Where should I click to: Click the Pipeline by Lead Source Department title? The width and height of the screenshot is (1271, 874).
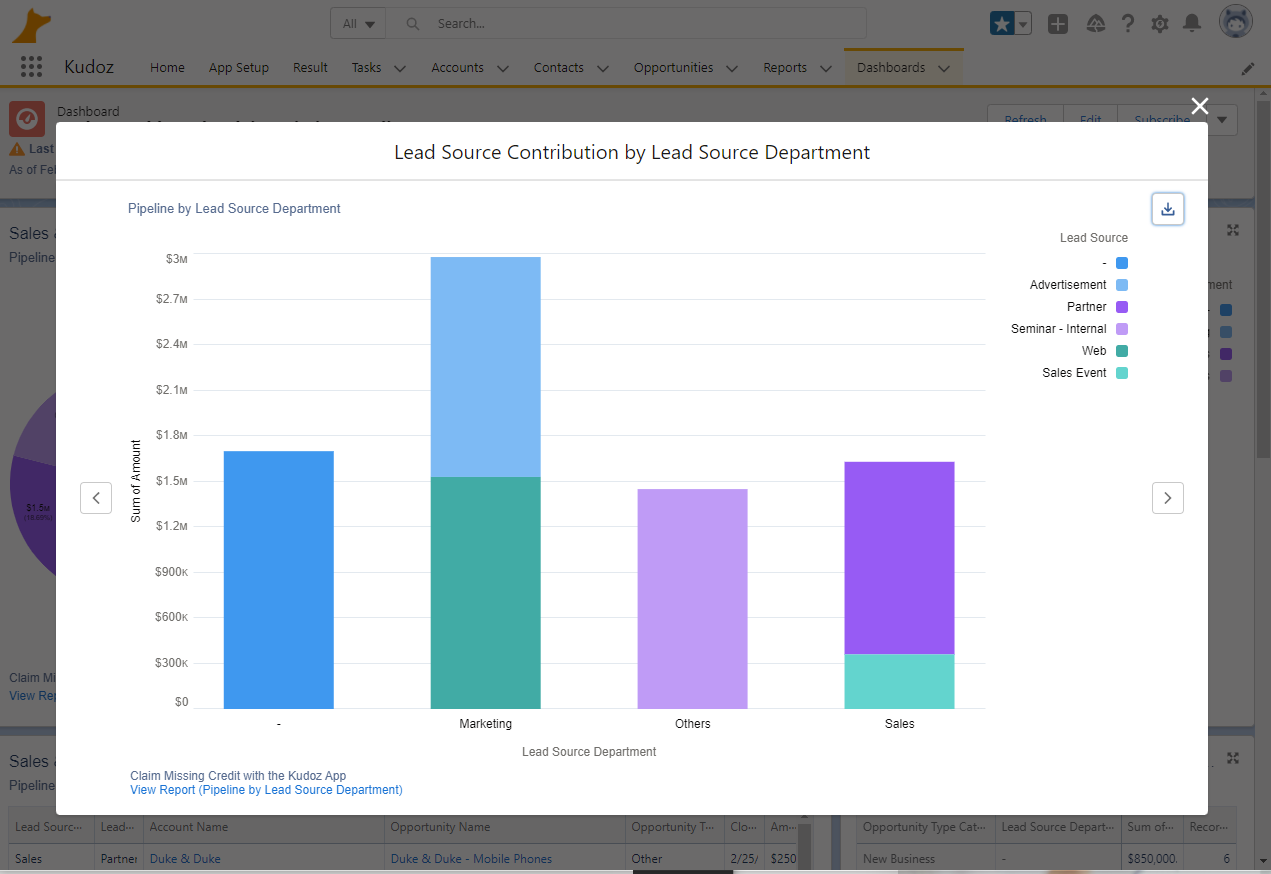[234, 209]
